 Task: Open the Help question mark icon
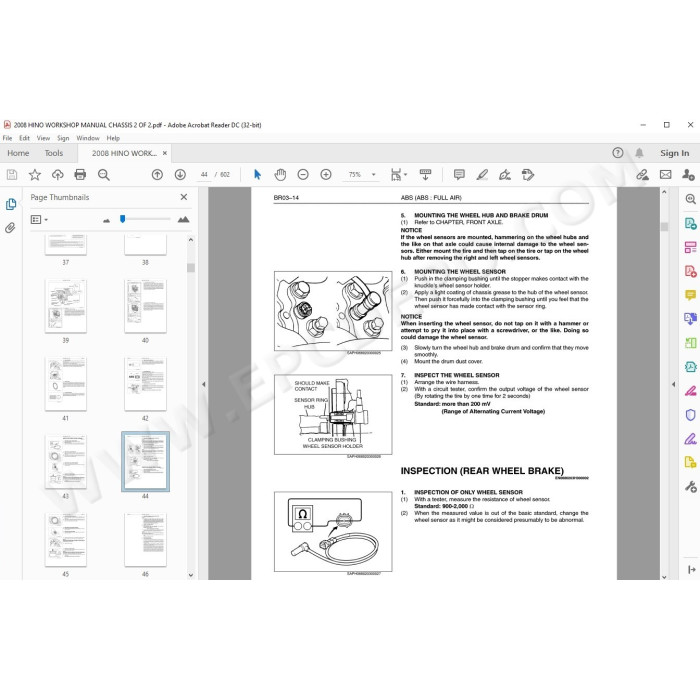click(x=618, y=153)
